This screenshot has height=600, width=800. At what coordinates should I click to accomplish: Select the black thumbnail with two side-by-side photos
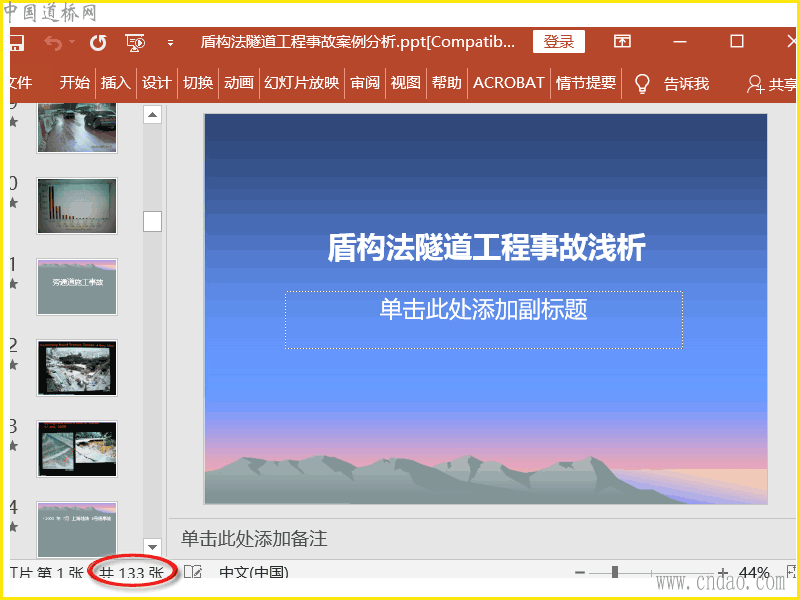click(77, 449)
